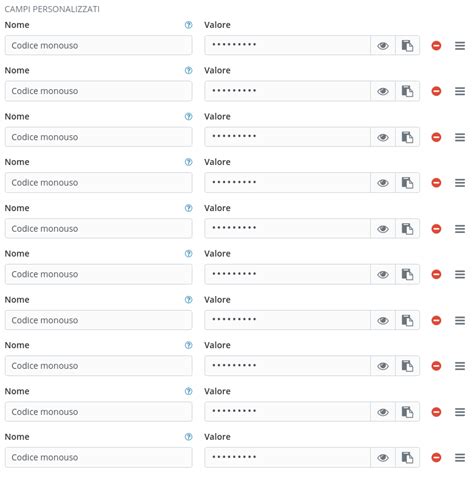The image size is (474, 478).
Task: Remove the first custom field
Action: click(x=438, y=46)
